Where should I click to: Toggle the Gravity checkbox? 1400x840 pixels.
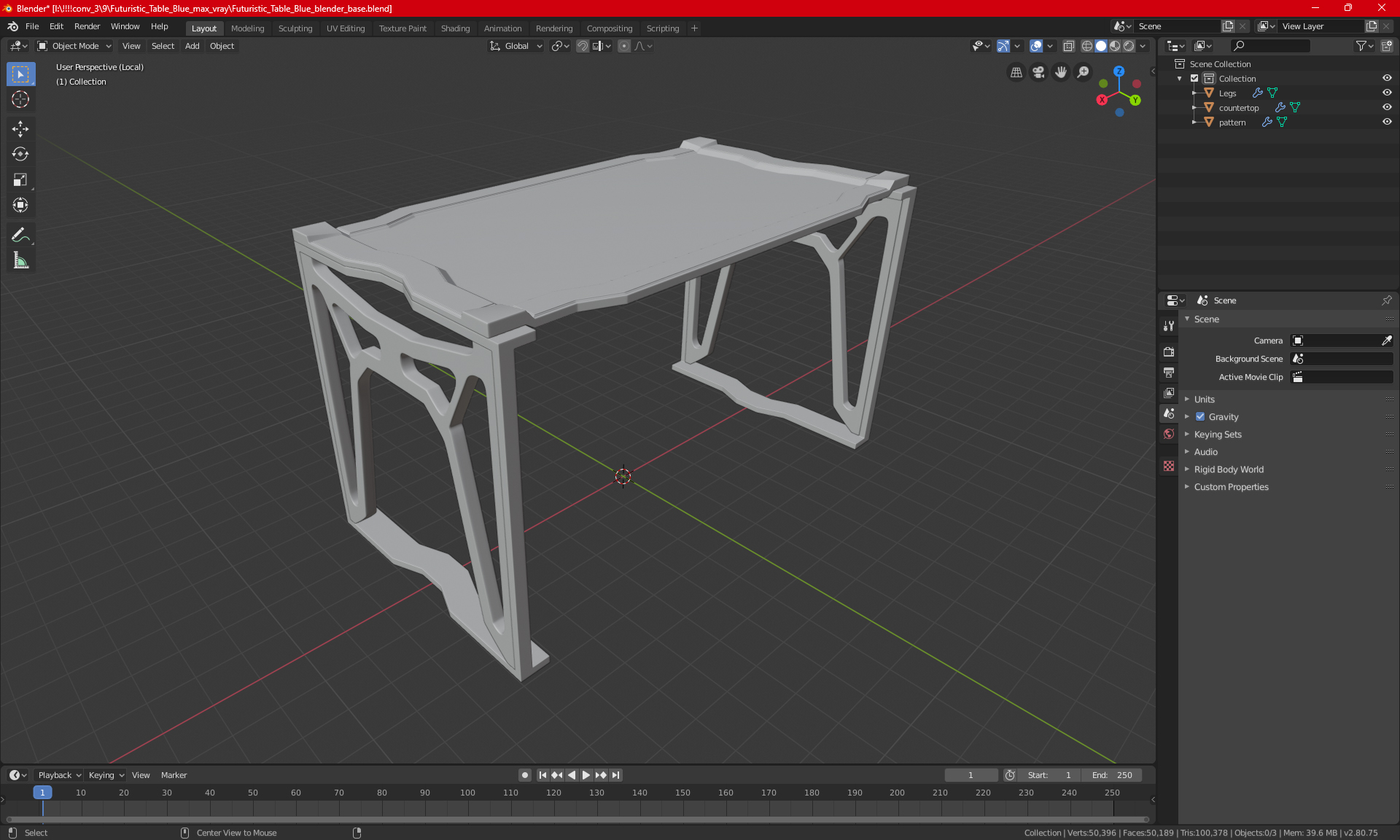pos(1200,416)
